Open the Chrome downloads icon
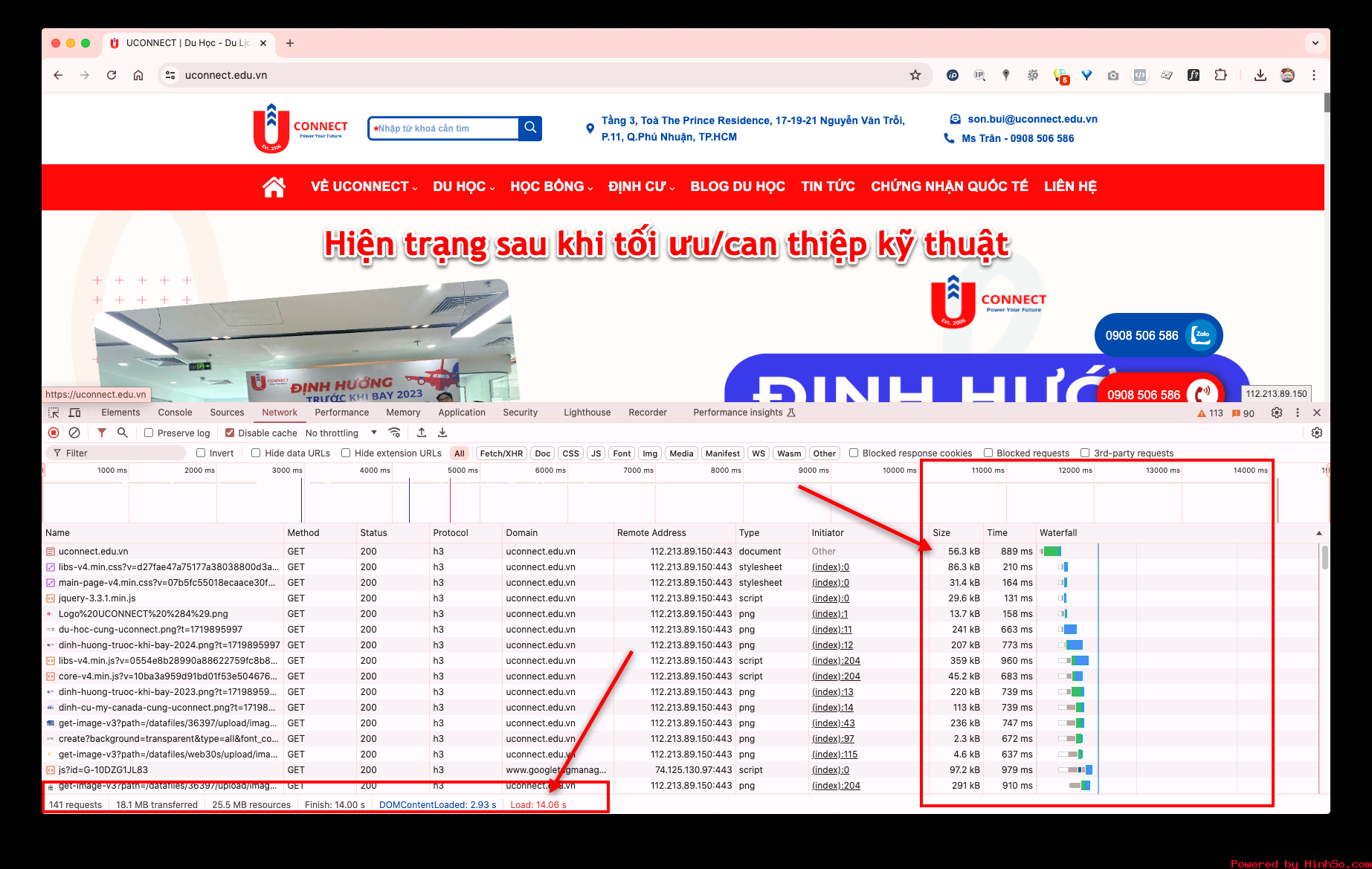Image resolution: width=1372 pixels, height=869 pixels. pos(1260,75)
